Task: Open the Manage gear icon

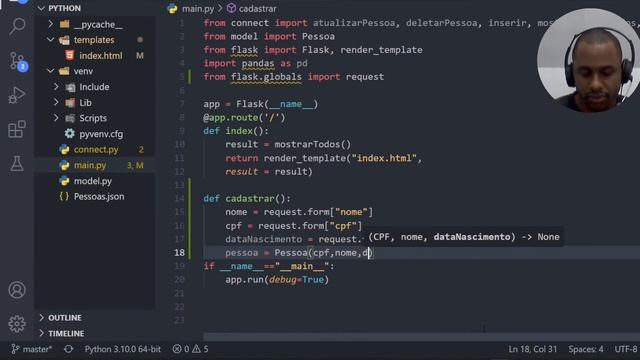Action: click(x=17, y=324)
